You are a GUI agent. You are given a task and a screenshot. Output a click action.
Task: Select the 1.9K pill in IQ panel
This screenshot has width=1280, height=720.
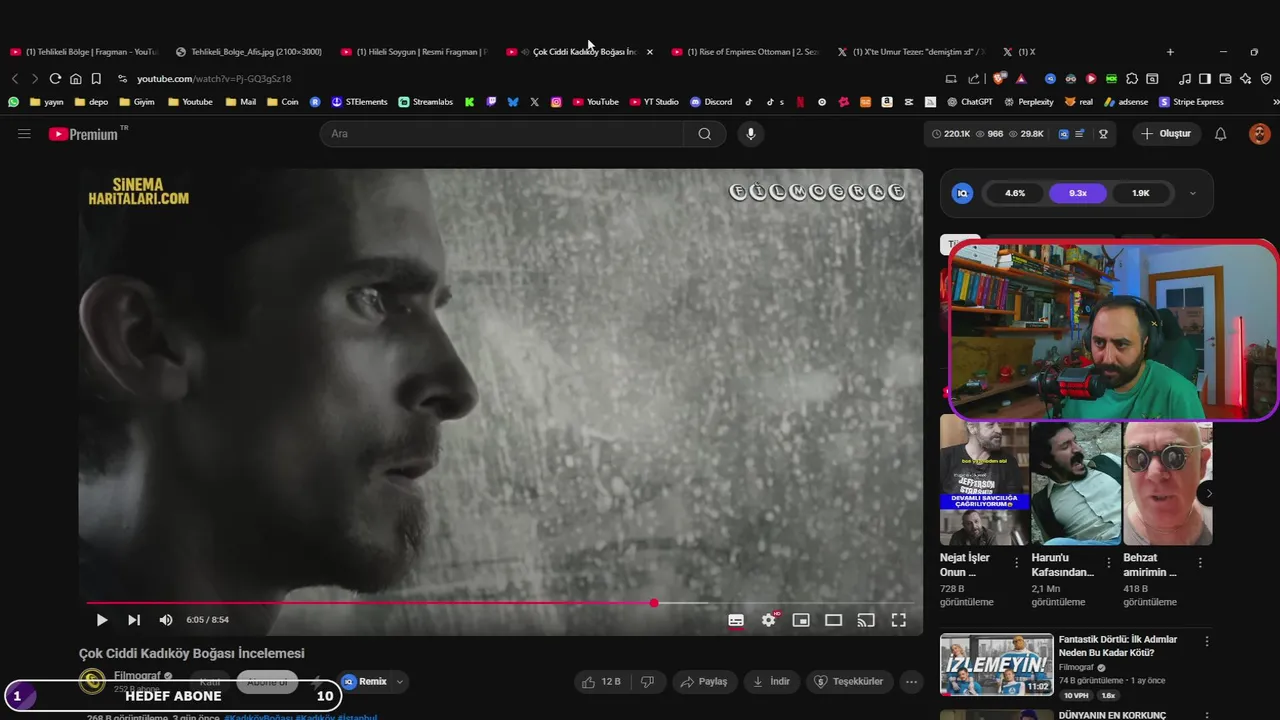point(1141,193)
